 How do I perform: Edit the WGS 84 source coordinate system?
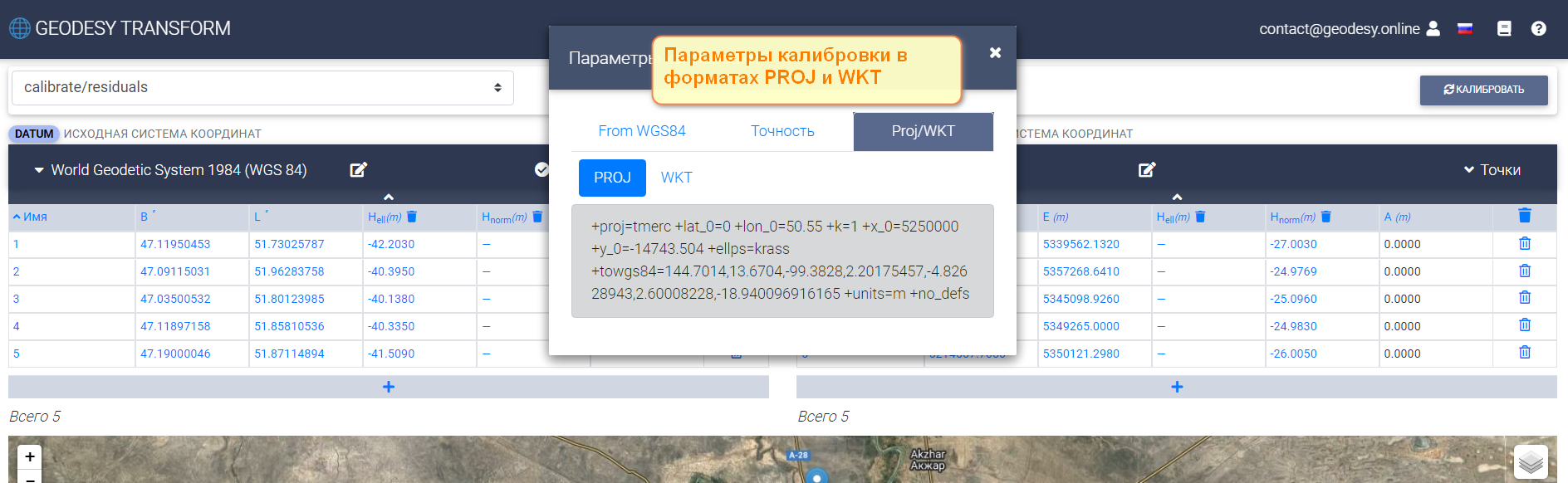[358, 170]
